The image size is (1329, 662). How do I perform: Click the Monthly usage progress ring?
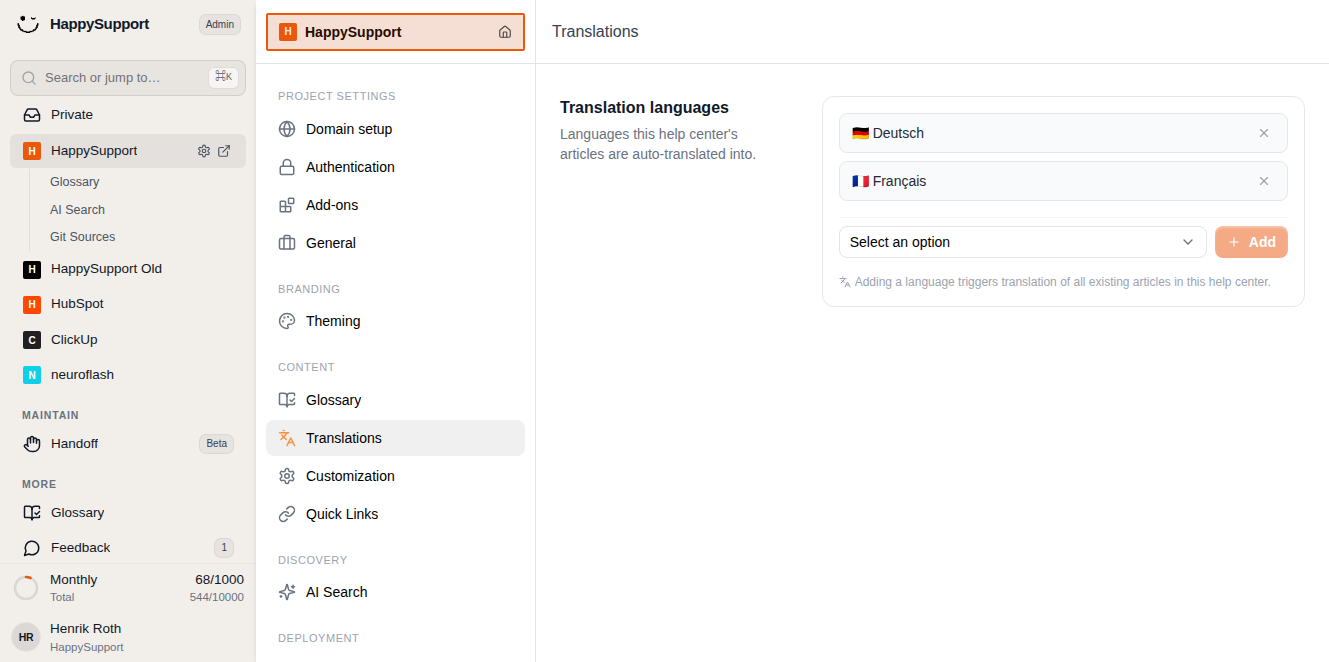click(26, 588)
